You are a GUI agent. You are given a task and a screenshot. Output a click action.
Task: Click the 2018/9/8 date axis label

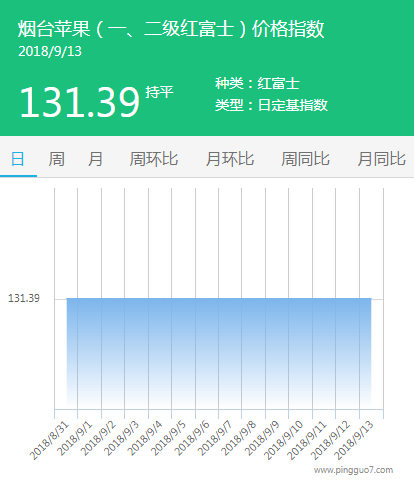click(239, 438)
